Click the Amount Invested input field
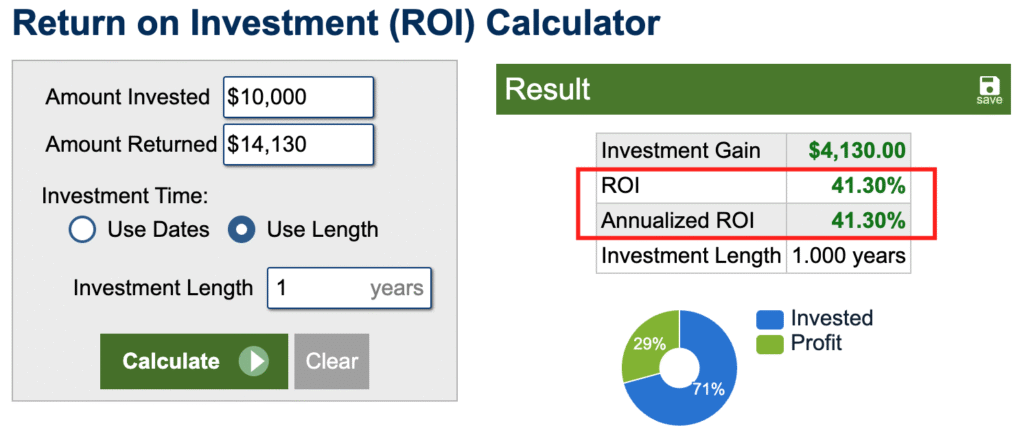This screenshot has height=438, width=1024. pos(298,97)
